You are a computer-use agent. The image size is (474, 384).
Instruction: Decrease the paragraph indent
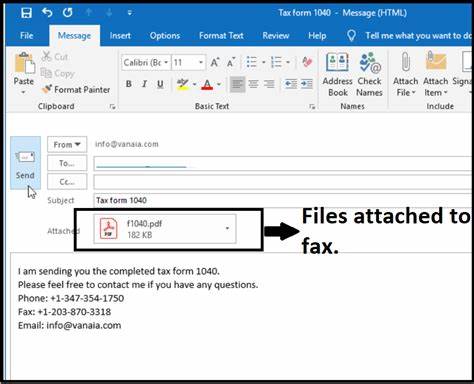coord(291,84)
